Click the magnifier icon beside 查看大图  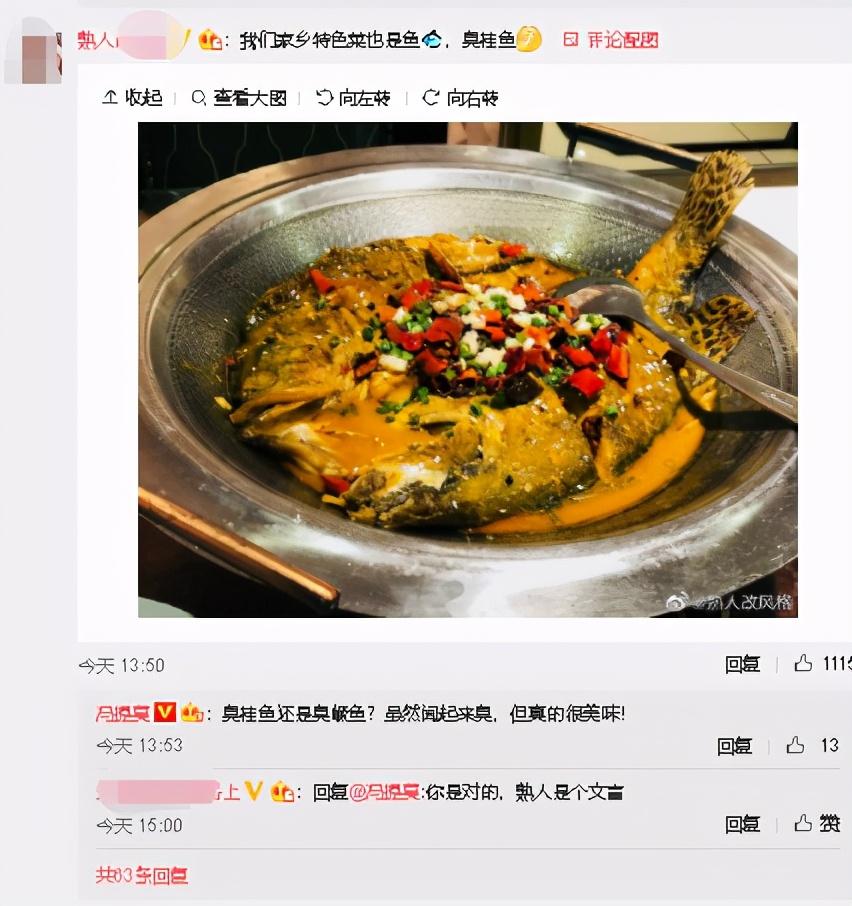[x=199, y=98]
